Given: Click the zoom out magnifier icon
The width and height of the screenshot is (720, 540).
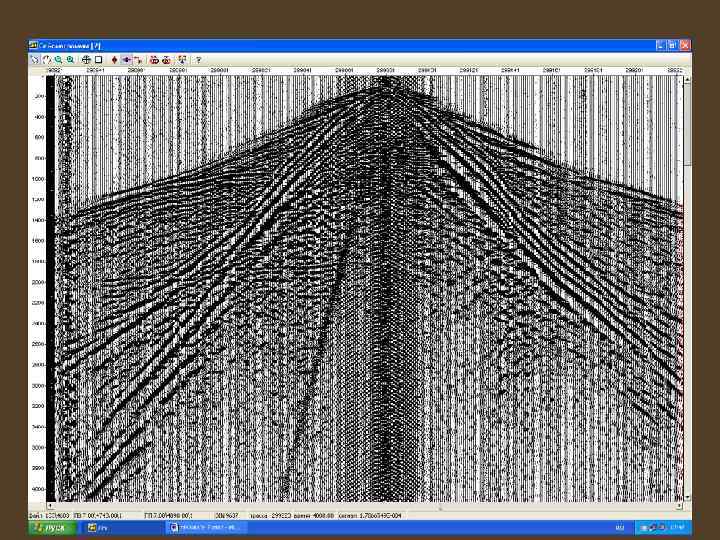Looking at the screenshot, I should [x=58, y=60].
